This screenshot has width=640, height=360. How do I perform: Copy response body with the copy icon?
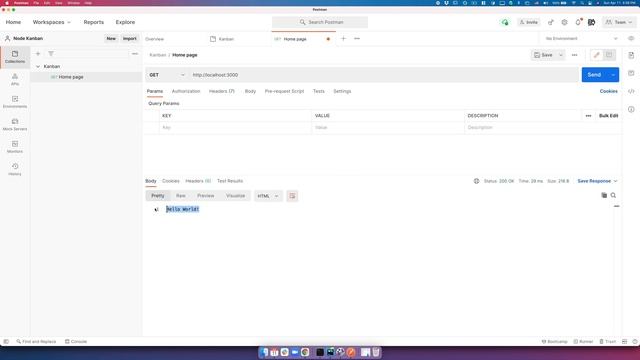point(604,195)
